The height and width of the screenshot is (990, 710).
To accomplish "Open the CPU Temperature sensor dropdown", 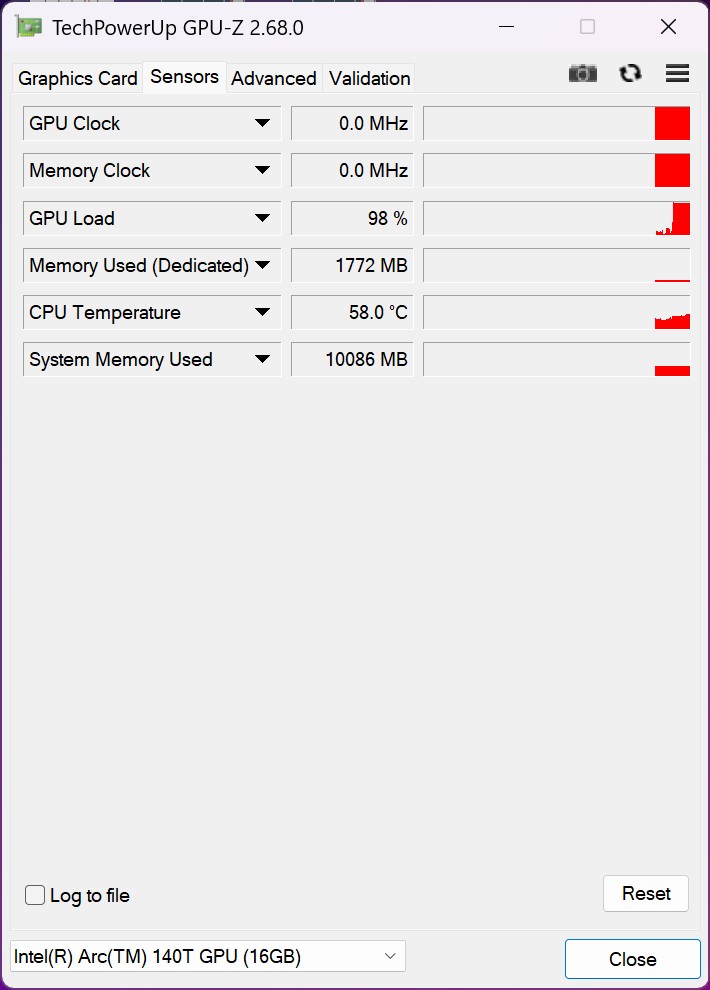I will [262, 312].
